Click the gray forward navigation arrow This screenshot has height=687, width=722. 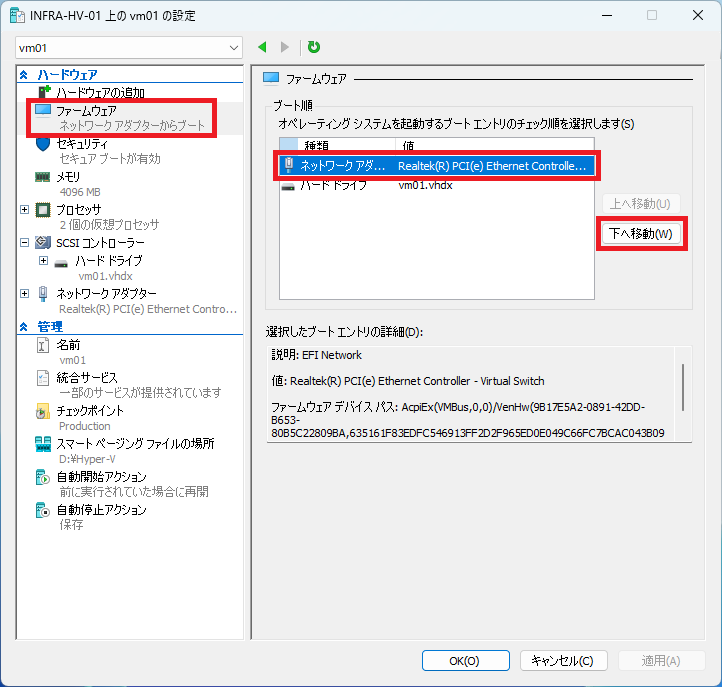pos(285,47)
